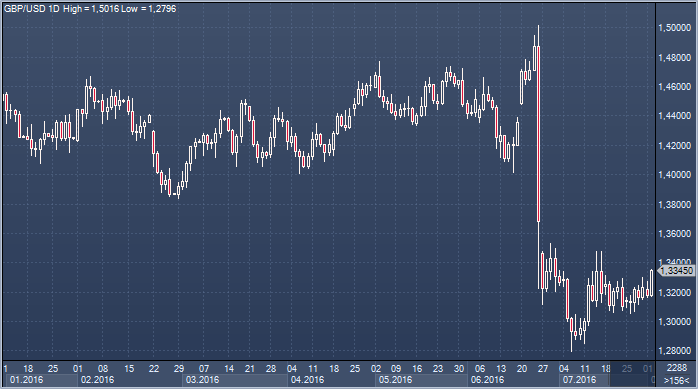Click the 1,38000 price axis label
This screenshot has width=698, height=389.
click(674, 204)
